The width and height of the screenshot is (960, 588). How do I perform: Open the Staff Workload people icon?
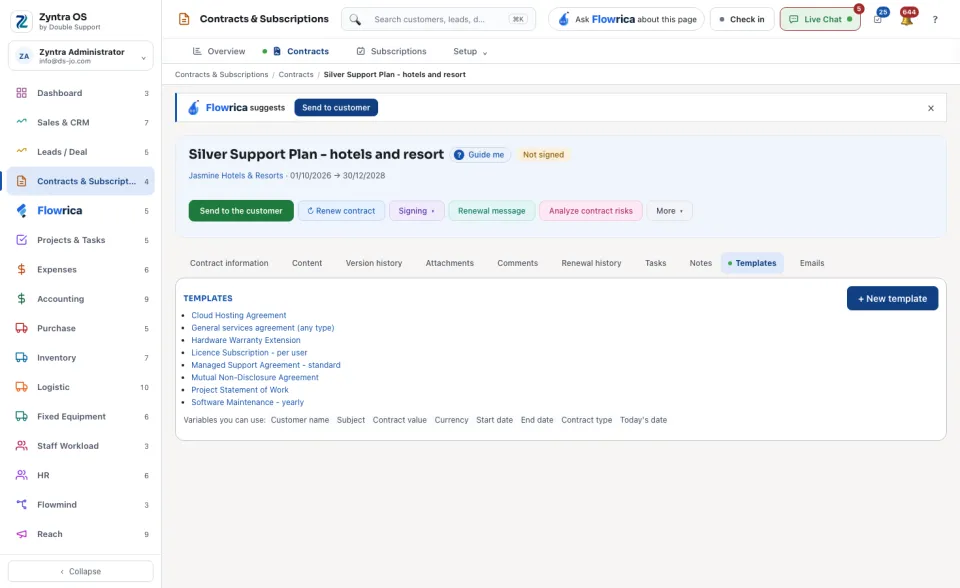click(21, 446)
